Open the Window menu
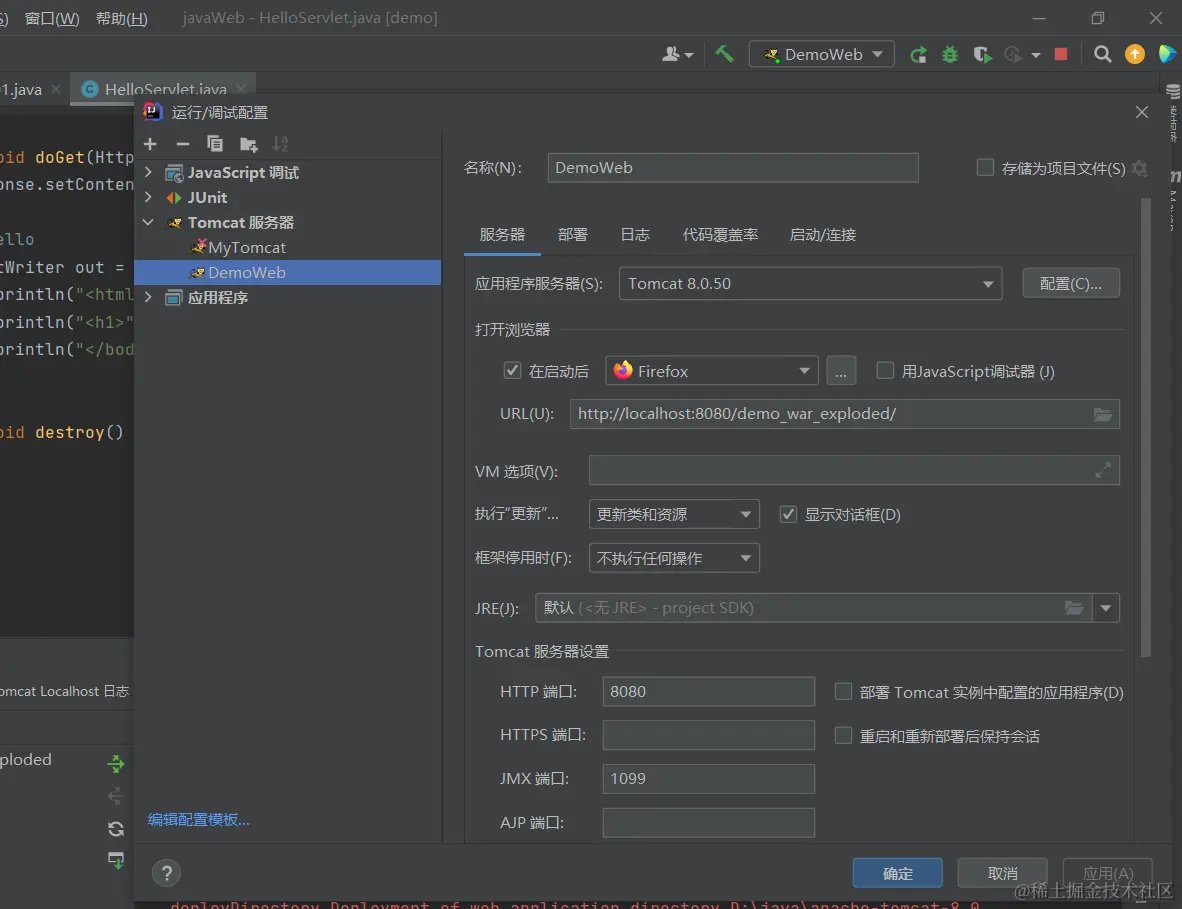Screen dimensions: 1182x909 [52, 18]
